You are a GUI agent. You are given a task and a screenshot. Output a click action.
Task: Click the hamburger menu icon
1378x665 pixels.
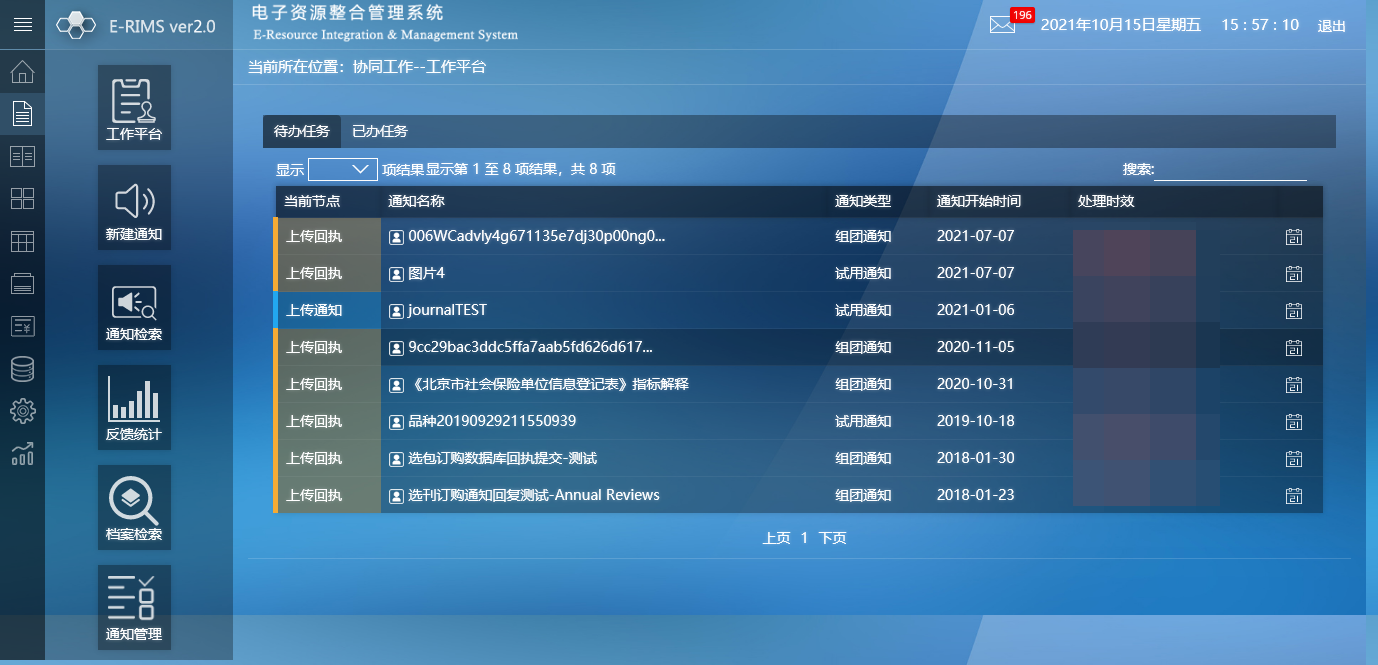click(22, 25)
